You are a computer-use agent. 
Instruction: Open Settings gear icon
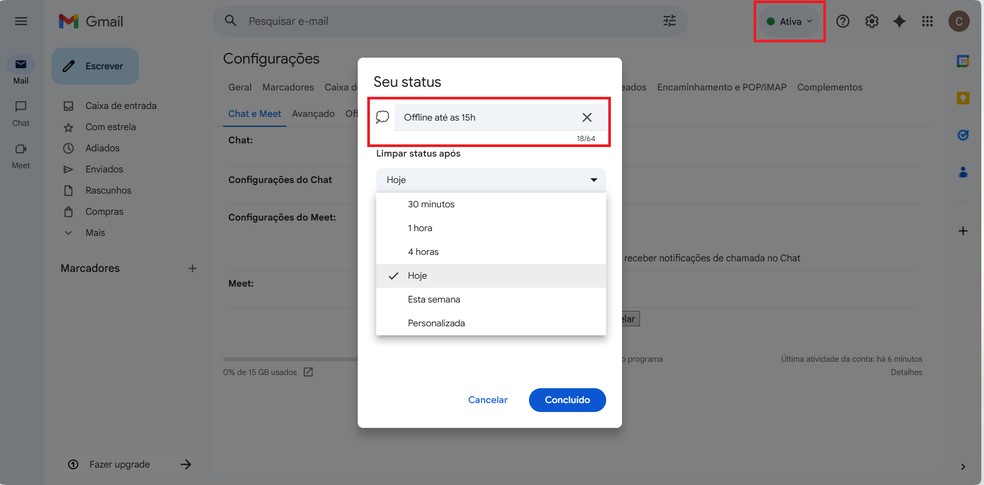point(871,21)
